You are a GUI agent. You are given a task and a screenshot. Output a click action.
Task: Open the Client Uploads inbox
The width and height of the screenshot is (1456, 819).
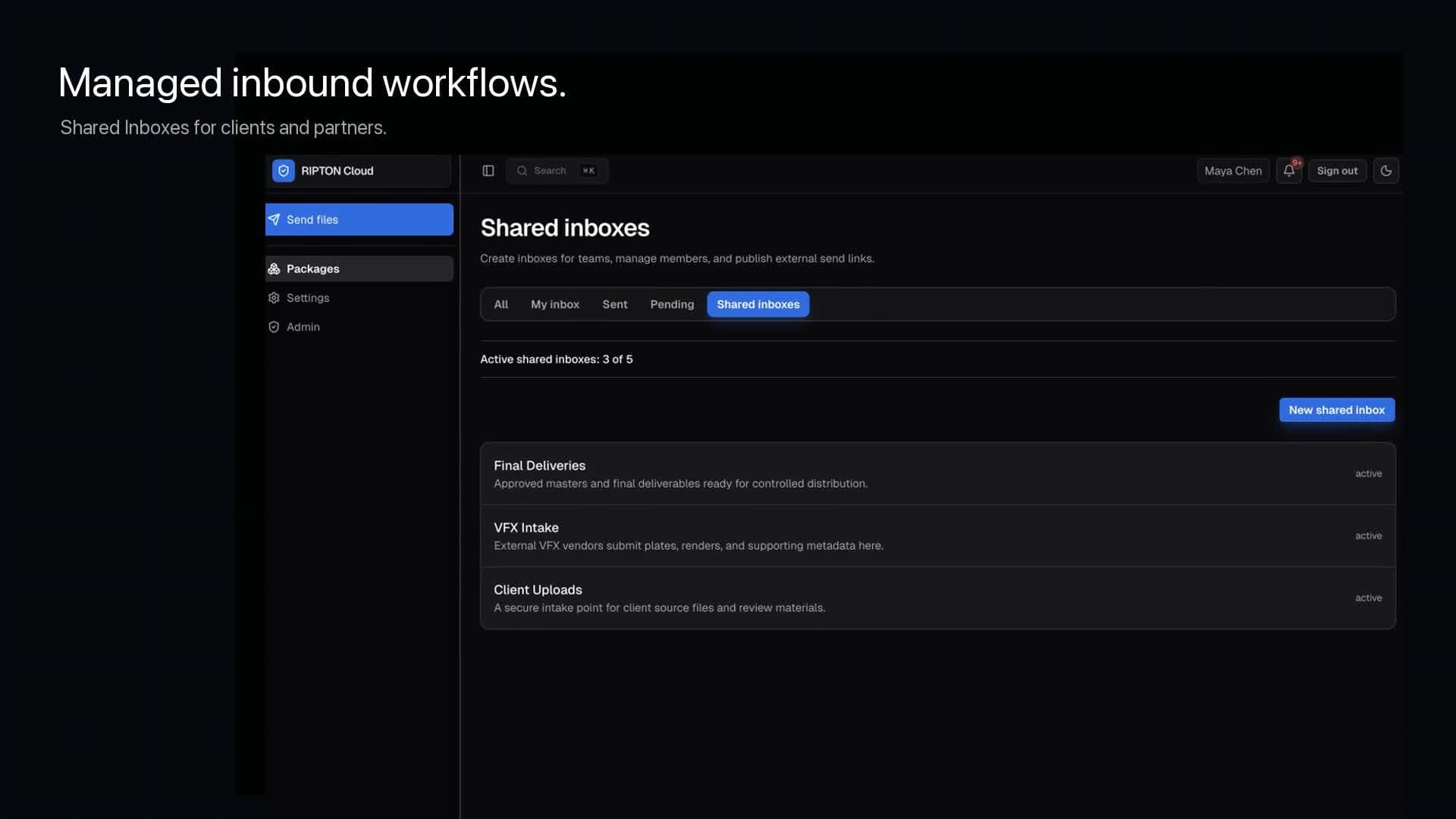pyautogui.click(x=938, y=598)
